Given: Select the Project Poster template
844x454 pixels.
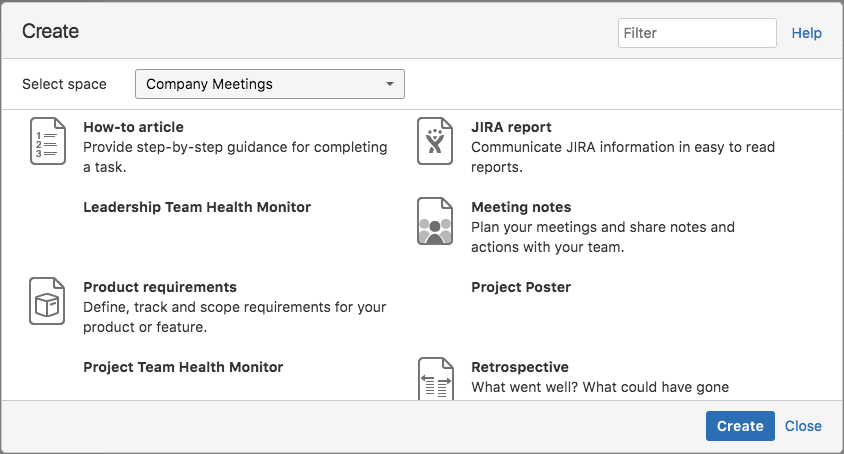Looking at the screenshot, I should click(521, 287).
